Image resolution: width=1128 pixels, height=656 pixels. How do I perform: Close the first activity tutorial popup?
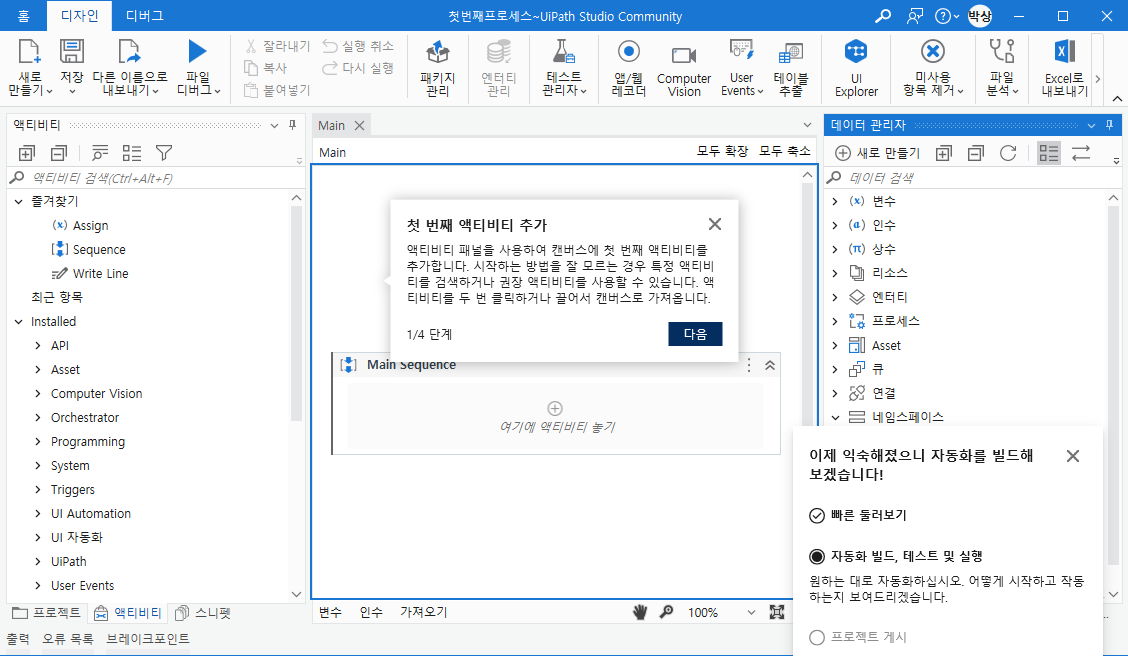point(714,224)
